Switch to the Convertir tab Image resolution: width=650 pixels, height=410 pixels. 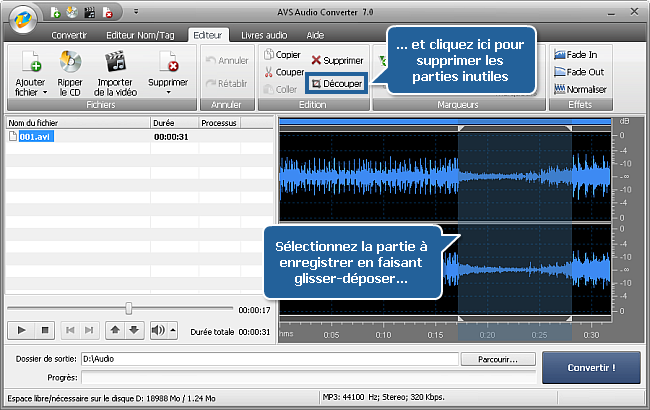[x=69, y=34]
